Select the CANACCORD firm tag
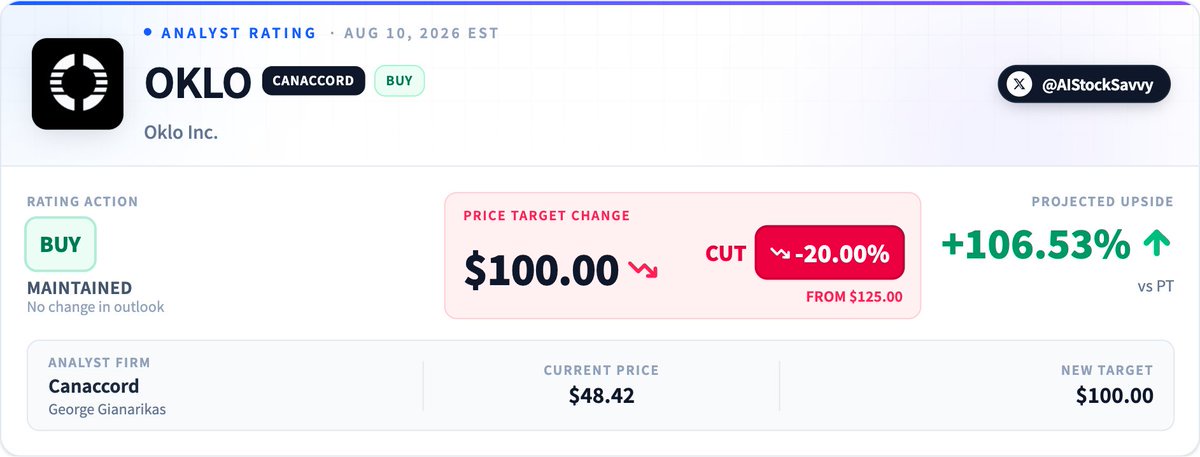 tap(313, 81)
